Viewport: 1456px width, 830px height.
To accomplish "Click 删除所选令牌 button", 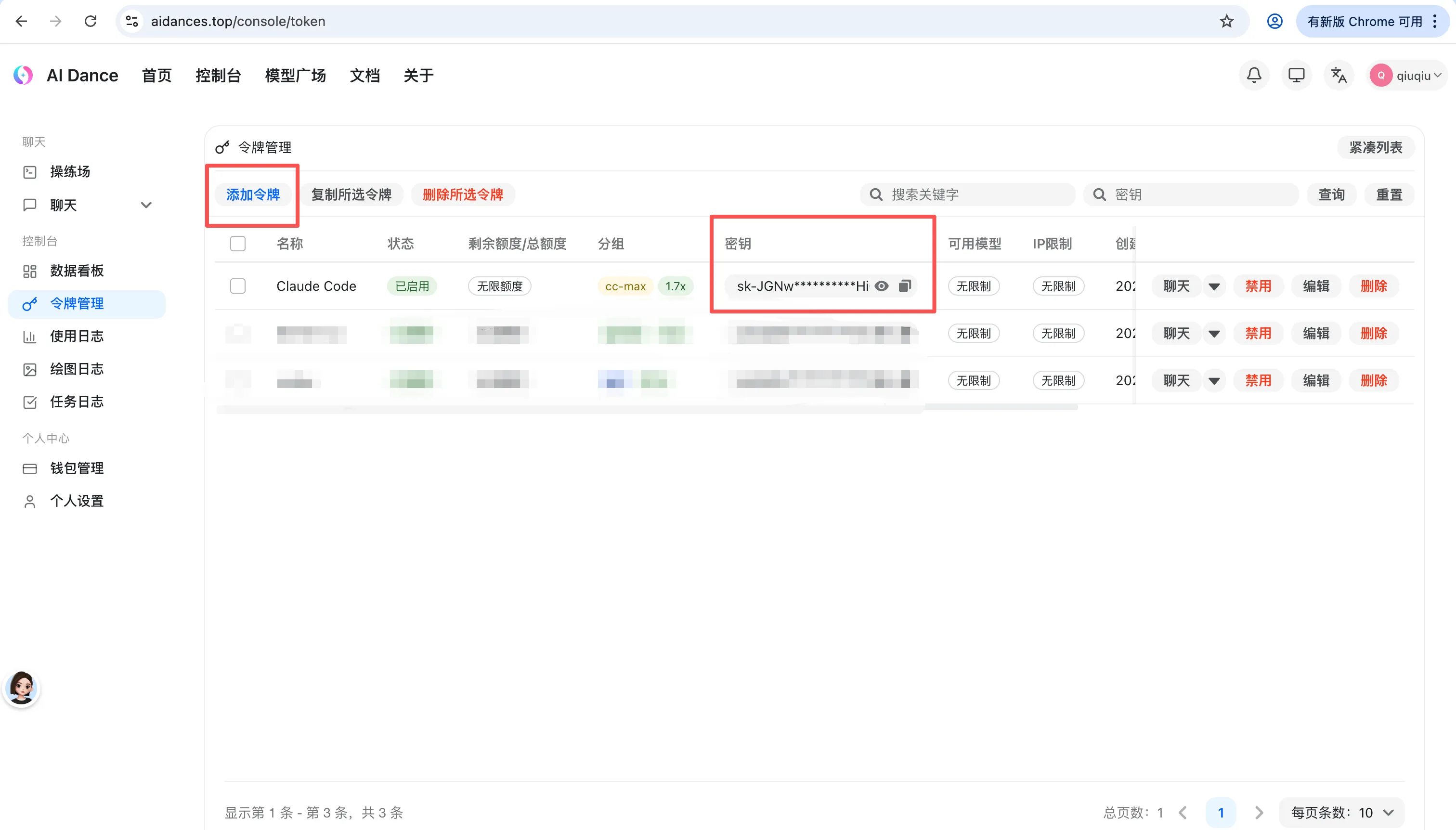I will [x=463, y=195].
